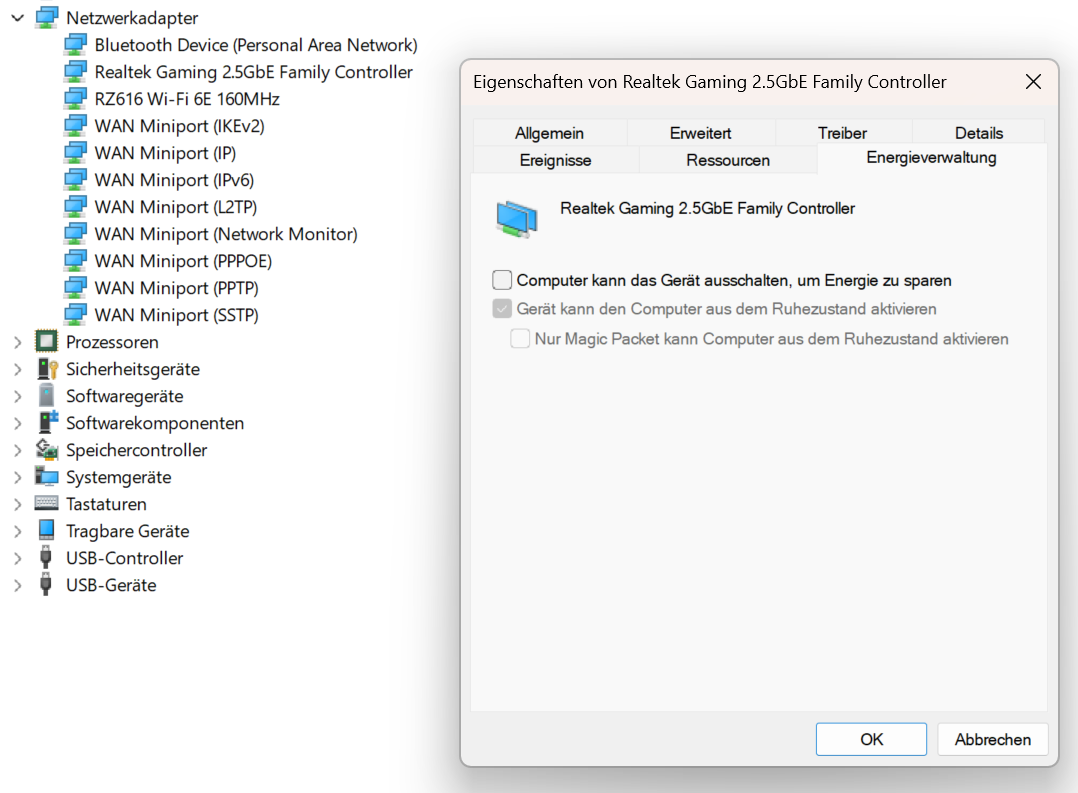Expand the Systemgeräte node
The width and height of the screenshot is (1078, 793).
[x=18, y=477]
